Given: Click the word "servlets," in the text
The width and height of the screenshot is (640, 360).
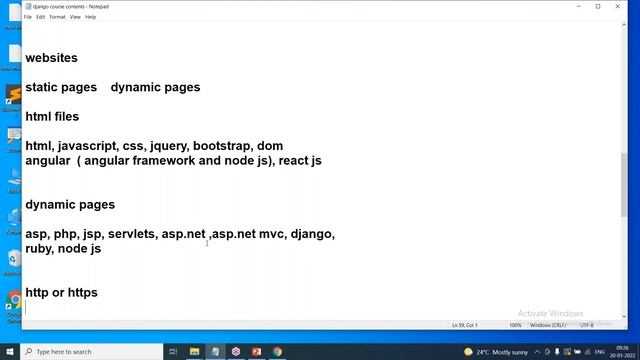Looking at the screenshot, I should [133, 234].
